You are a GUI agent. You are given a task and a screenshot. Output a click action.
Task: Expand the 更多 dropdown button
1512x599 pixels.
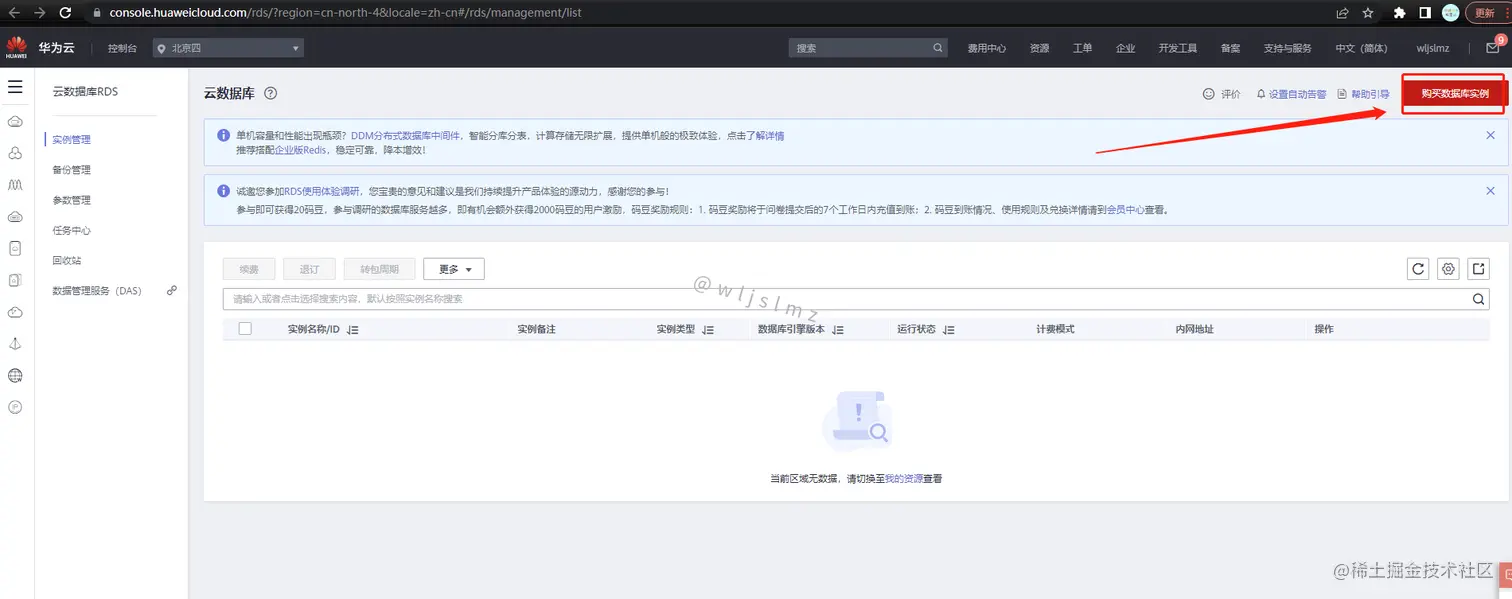pos(454,269)
